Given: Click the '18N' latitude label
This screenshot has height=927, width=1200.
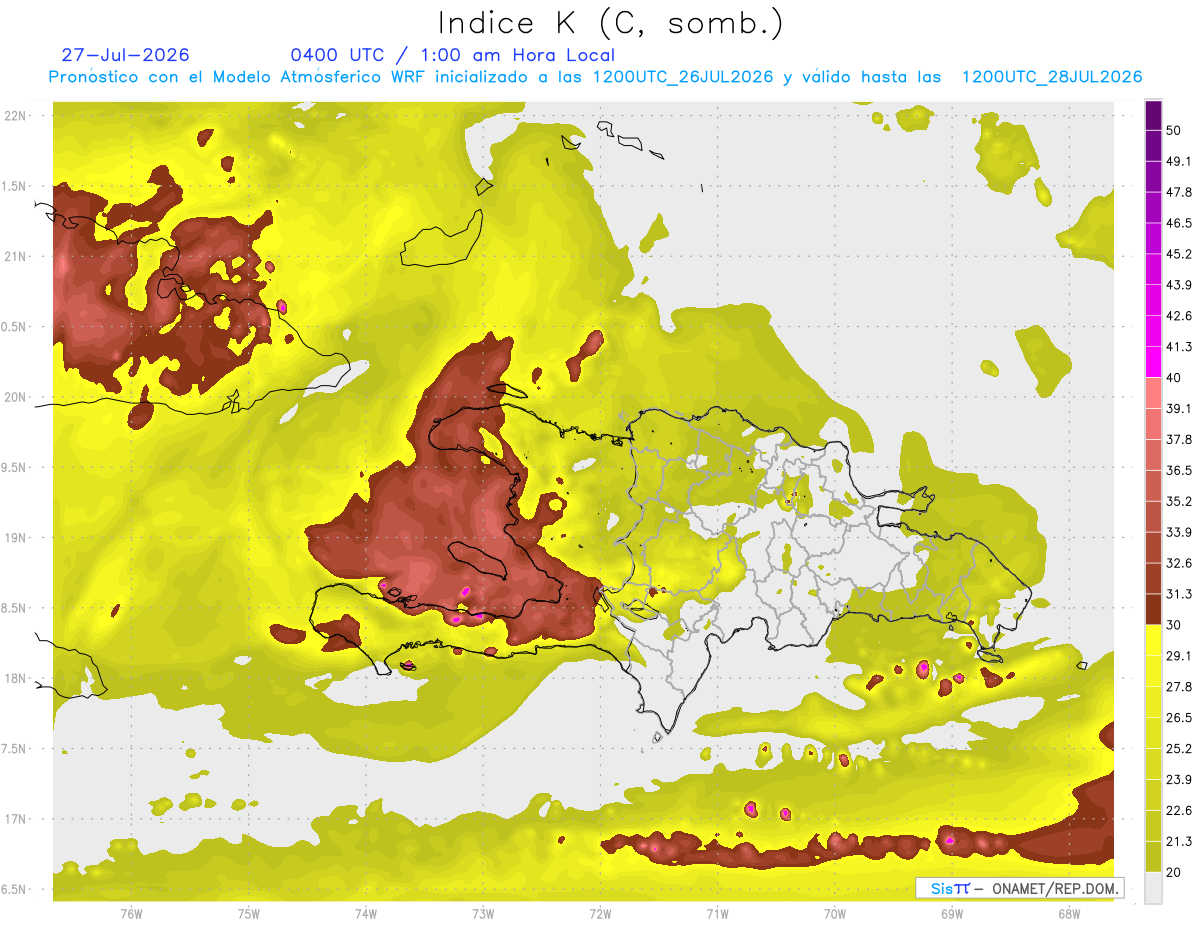Looking at the screenshot, I should tap(16, 678).
